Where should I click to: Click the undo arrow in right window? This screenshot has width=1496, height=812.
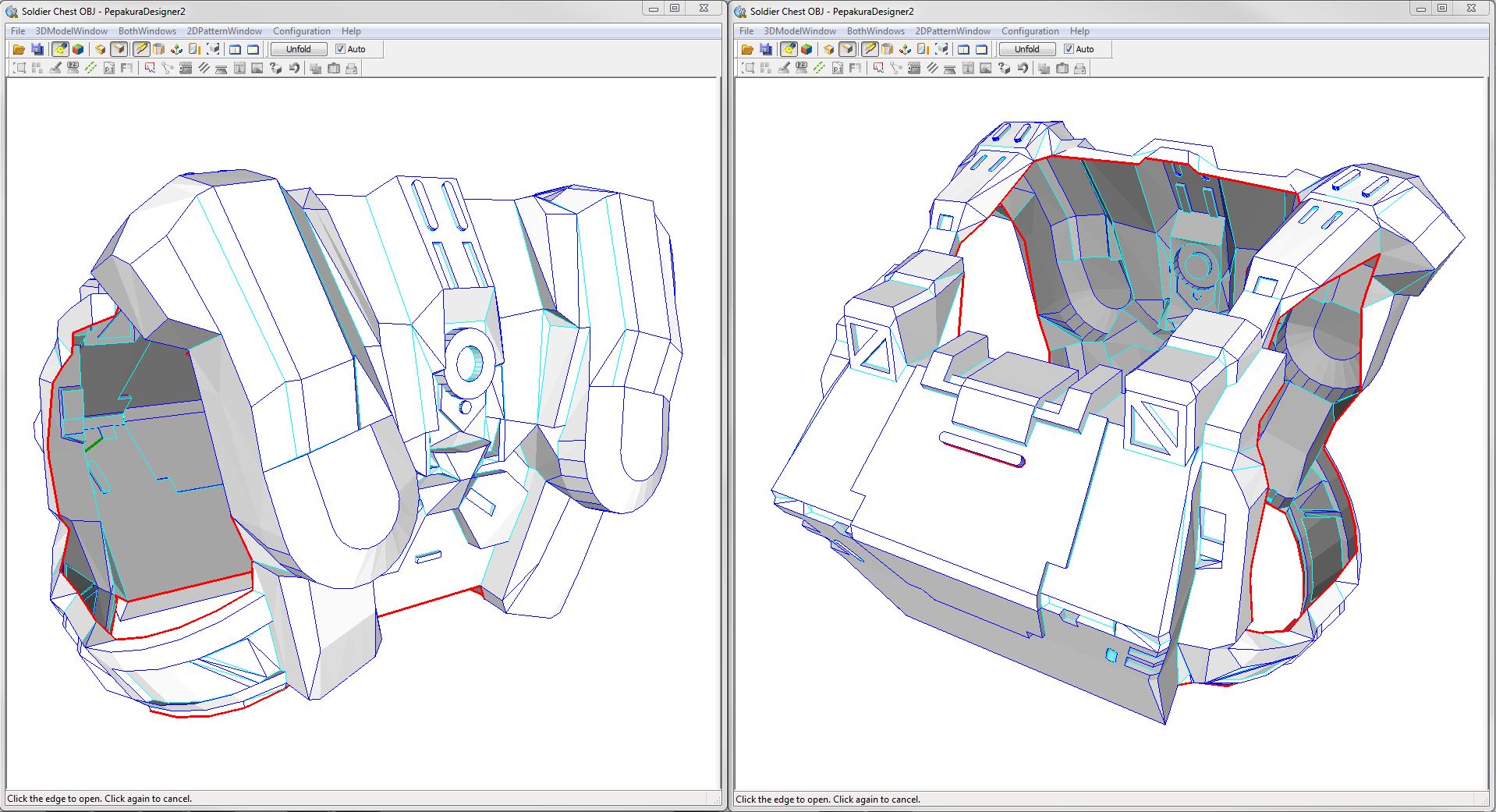tap(1022, 69)
